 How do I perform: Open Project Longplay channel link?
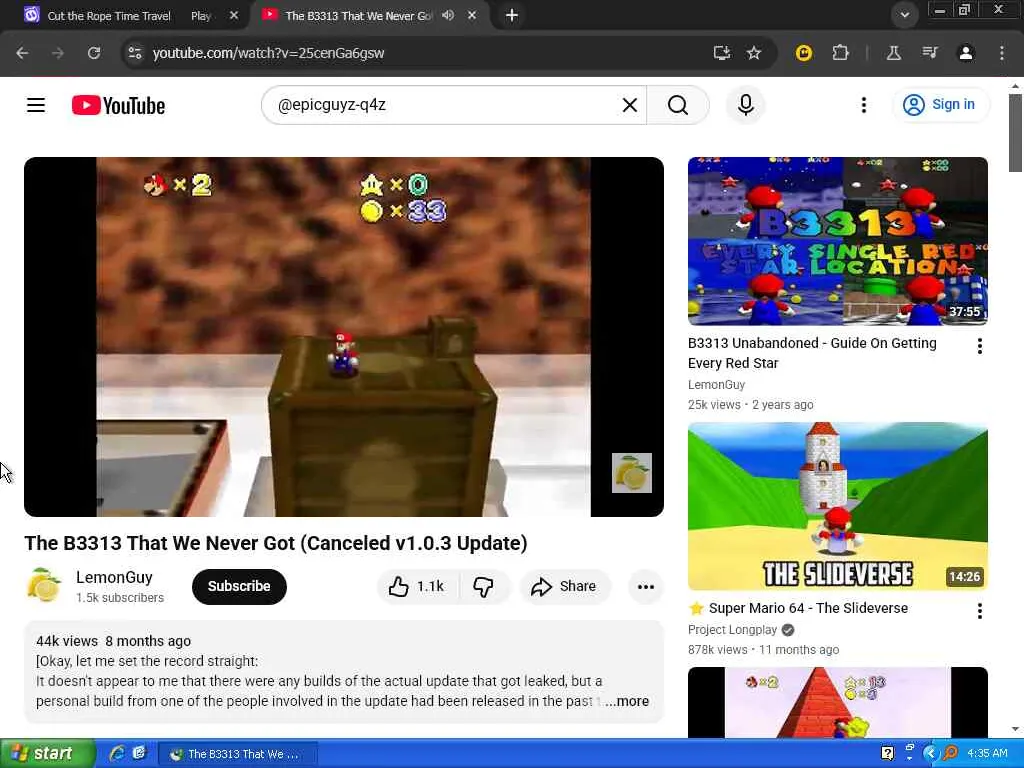[732, 630]
